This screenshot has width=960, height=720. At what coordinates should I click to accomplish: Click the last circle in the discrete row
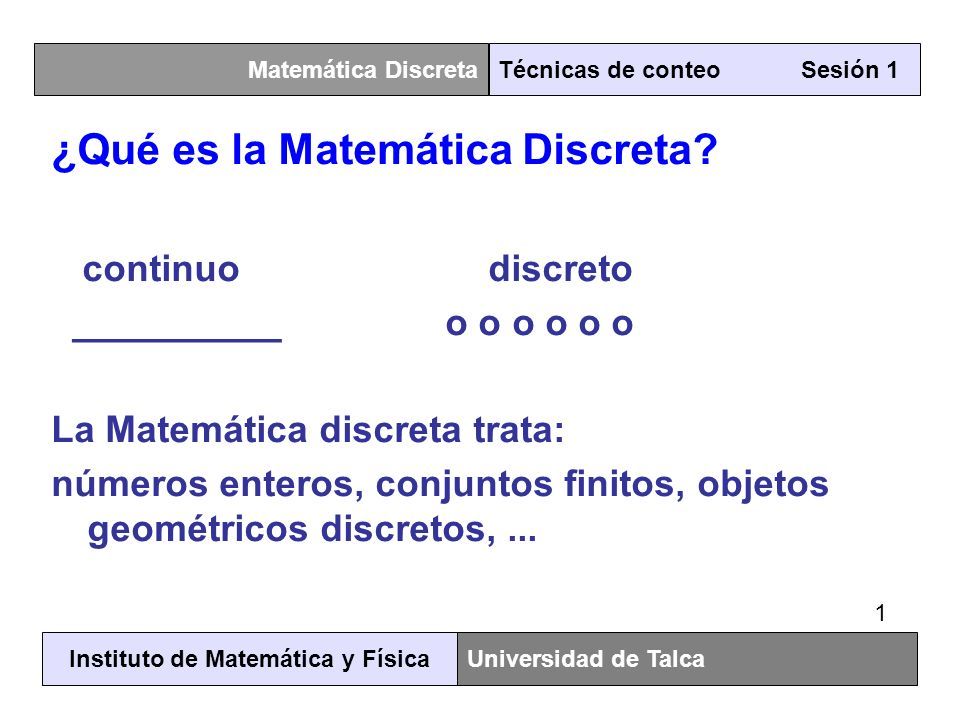622,325
